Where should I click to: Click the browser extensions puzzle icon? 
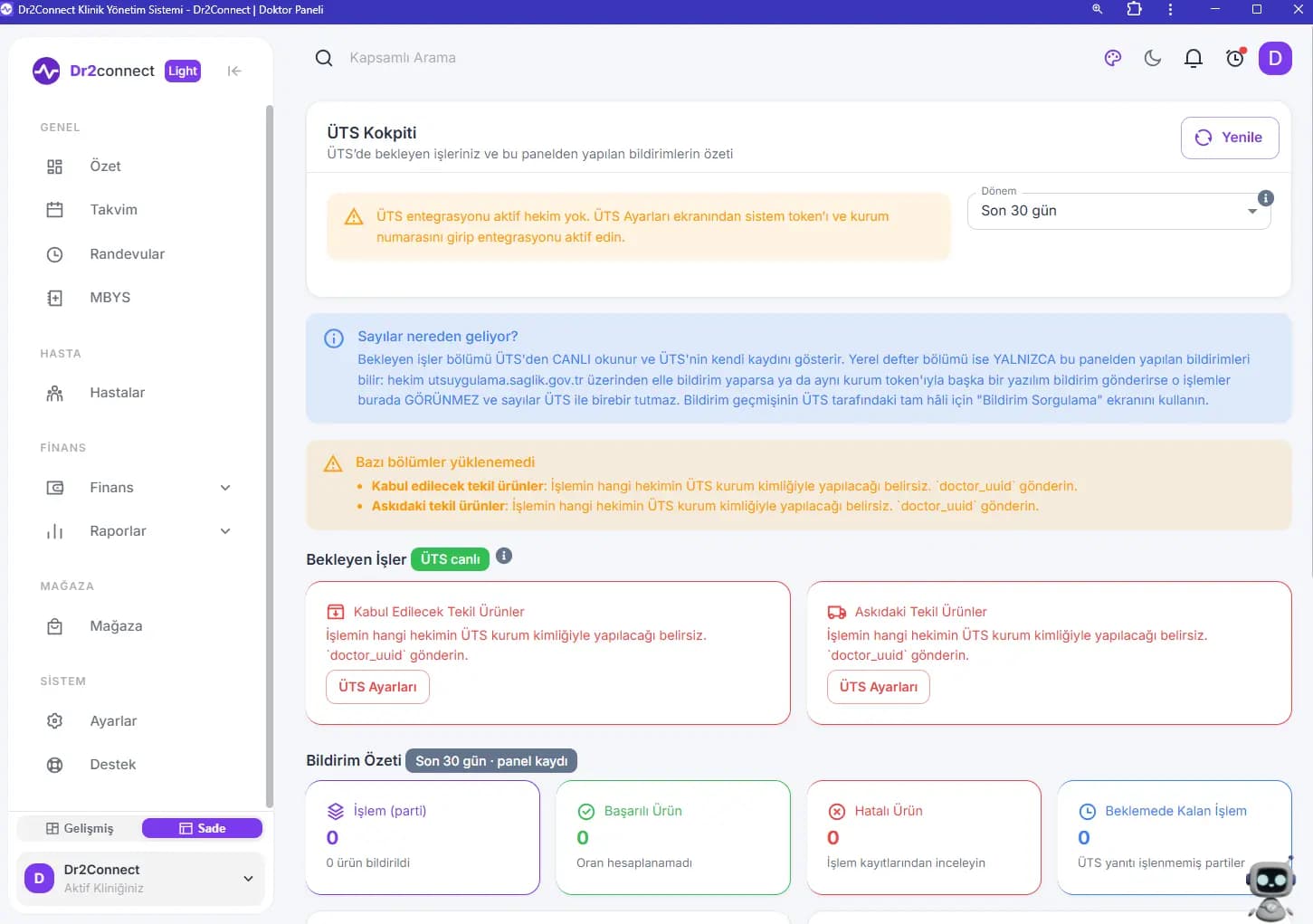click(x=1134, y=9)
